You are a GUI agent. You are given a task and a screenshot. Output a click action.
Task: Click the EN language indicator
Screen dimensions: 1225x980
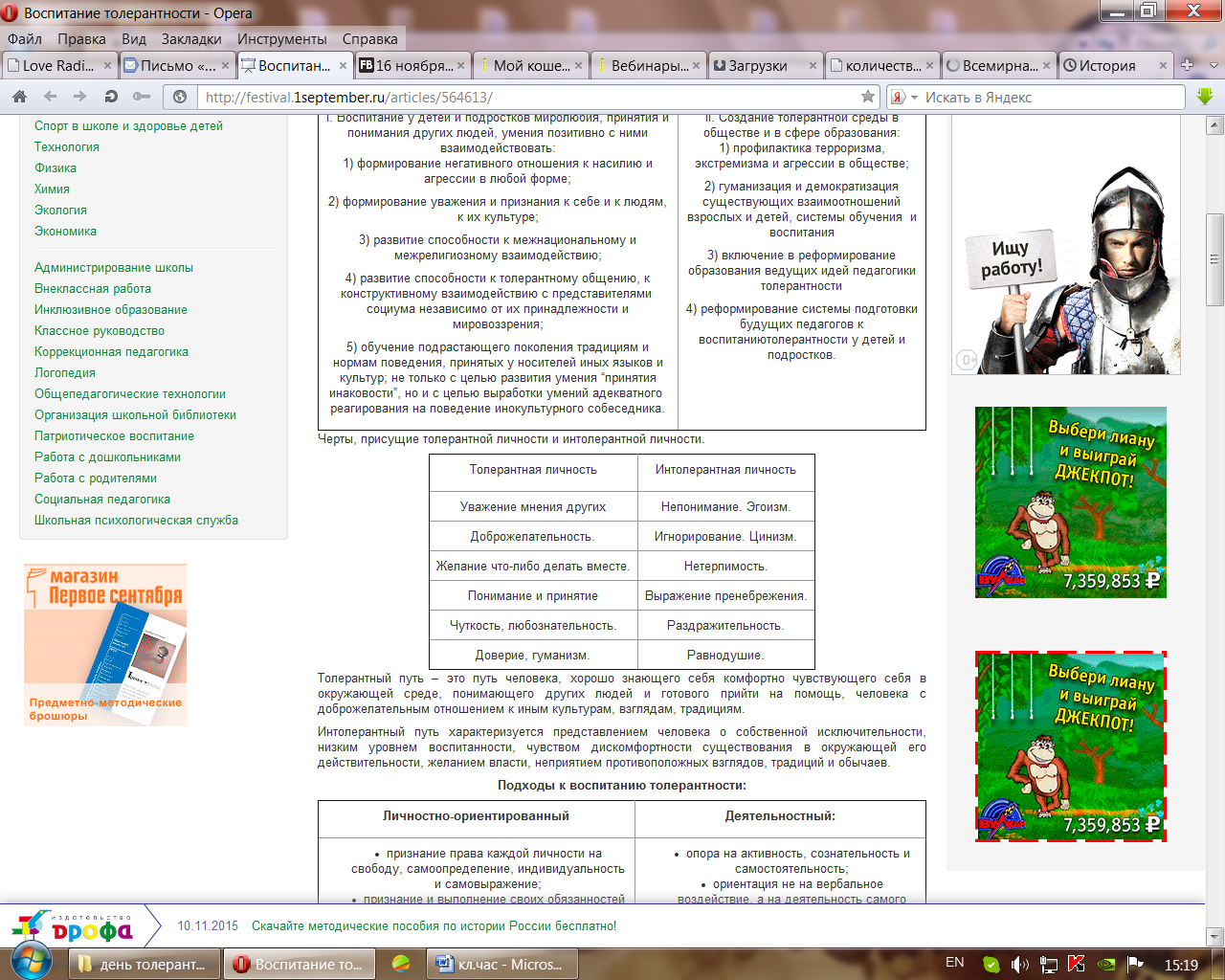coord(954,962)
